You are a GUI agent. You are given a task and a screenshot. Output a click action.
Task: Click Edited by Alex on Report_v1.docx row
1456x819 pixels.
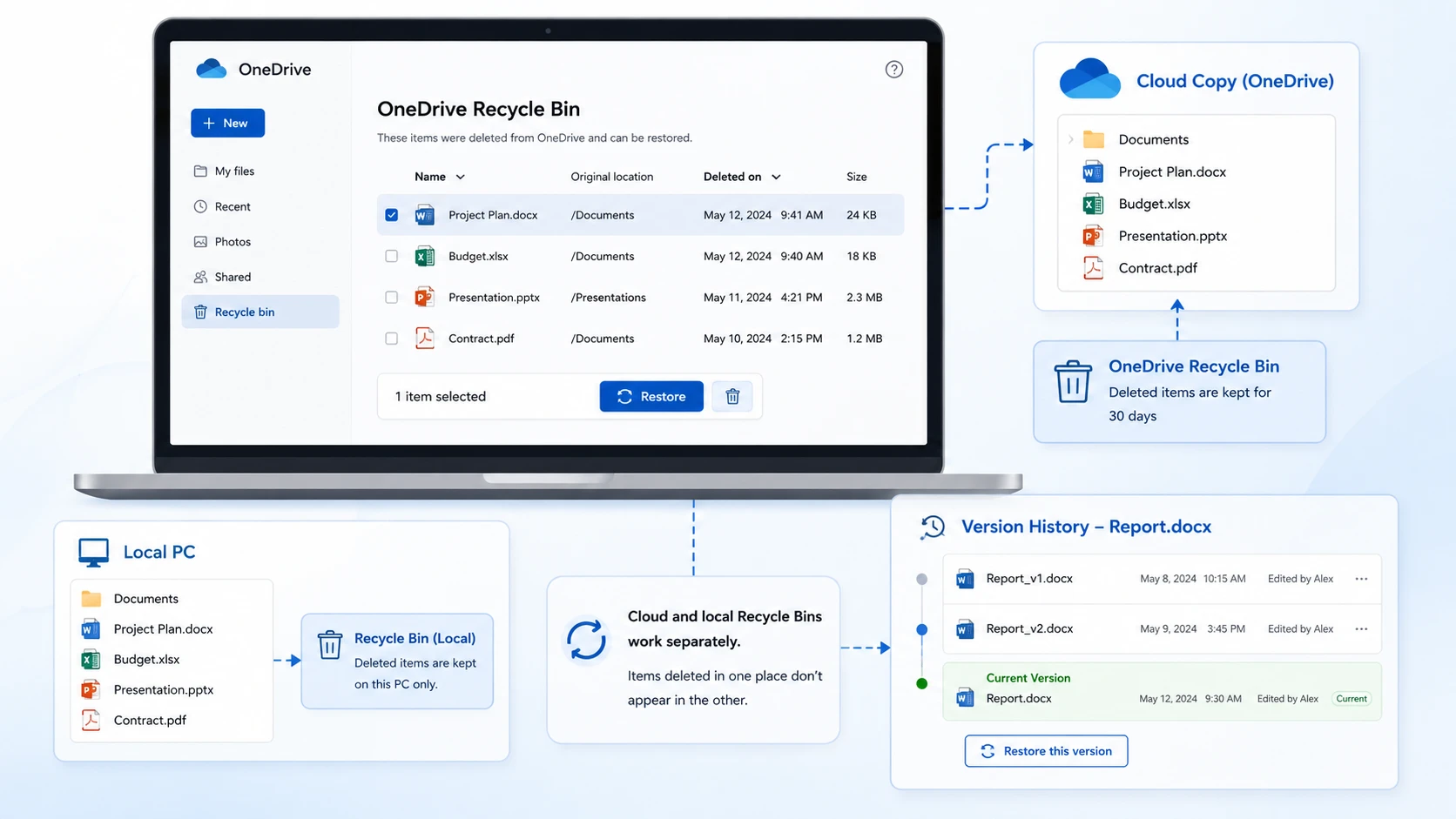[1300, 579]
